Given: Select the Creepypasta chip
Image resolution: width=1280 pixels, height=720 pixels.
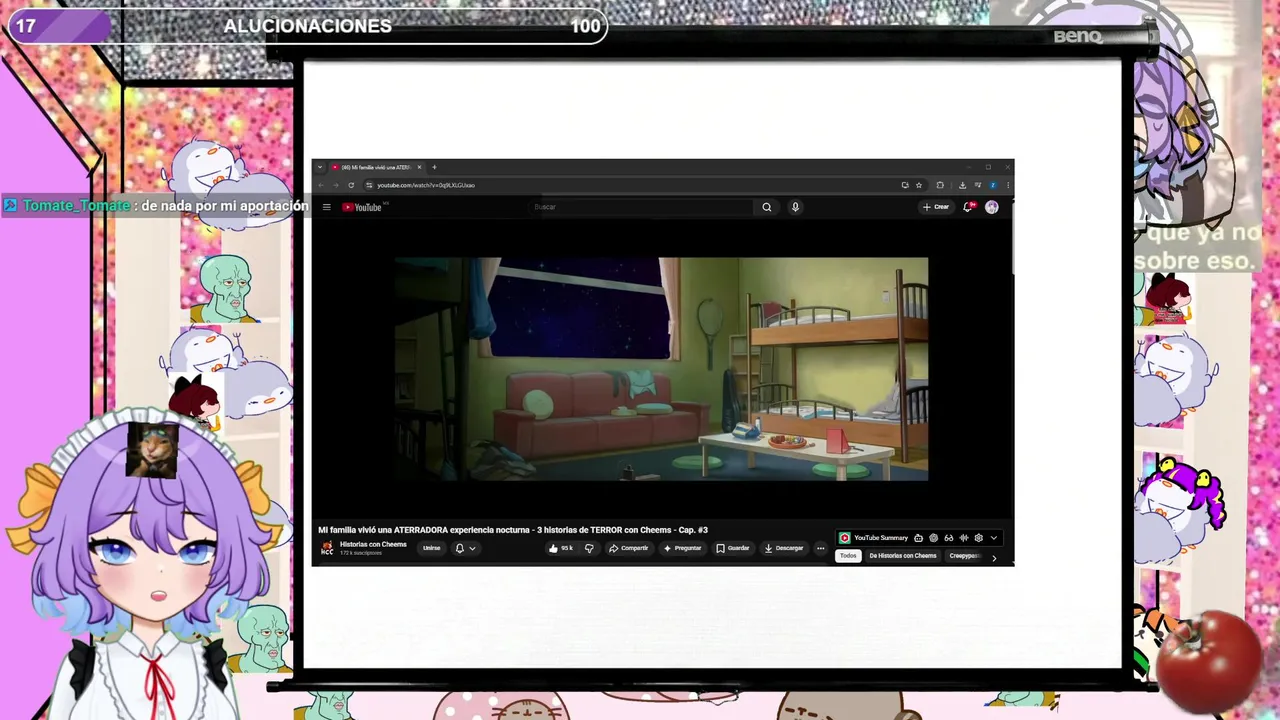Looking at the screenshot, I should (x=964, y=556).
